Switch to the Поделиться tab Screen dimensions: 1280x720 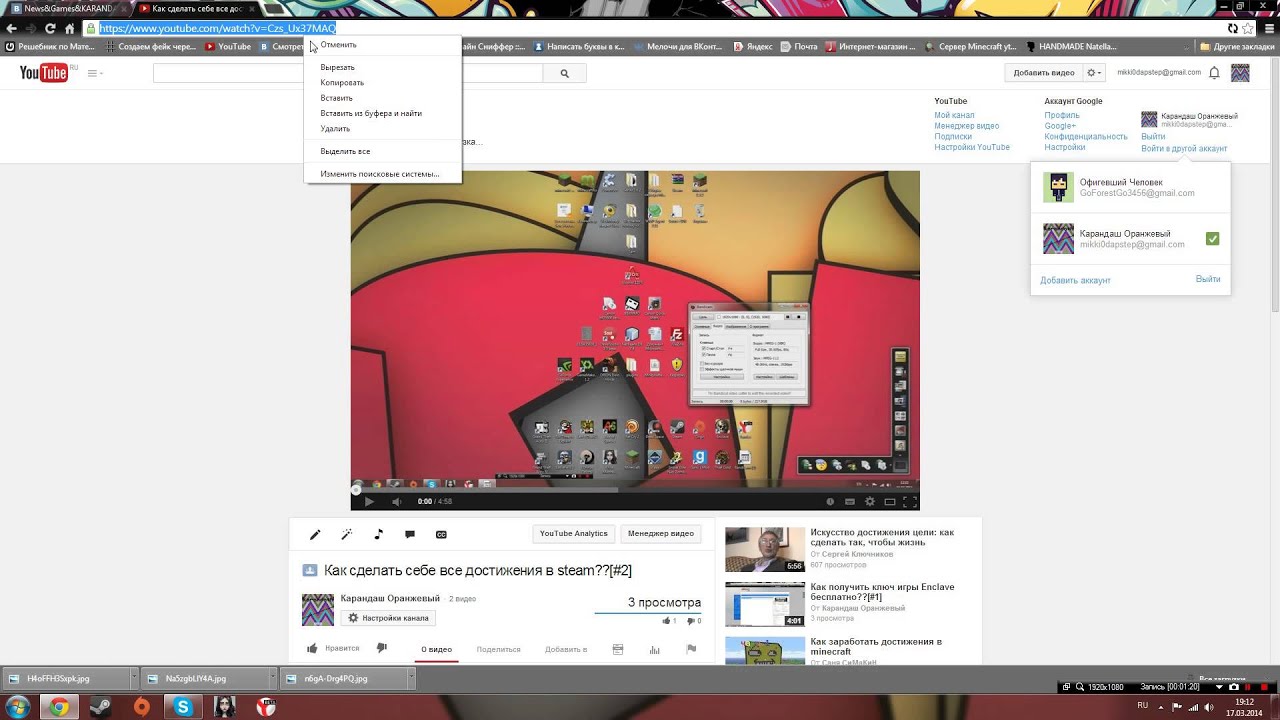tap(499, 650)
